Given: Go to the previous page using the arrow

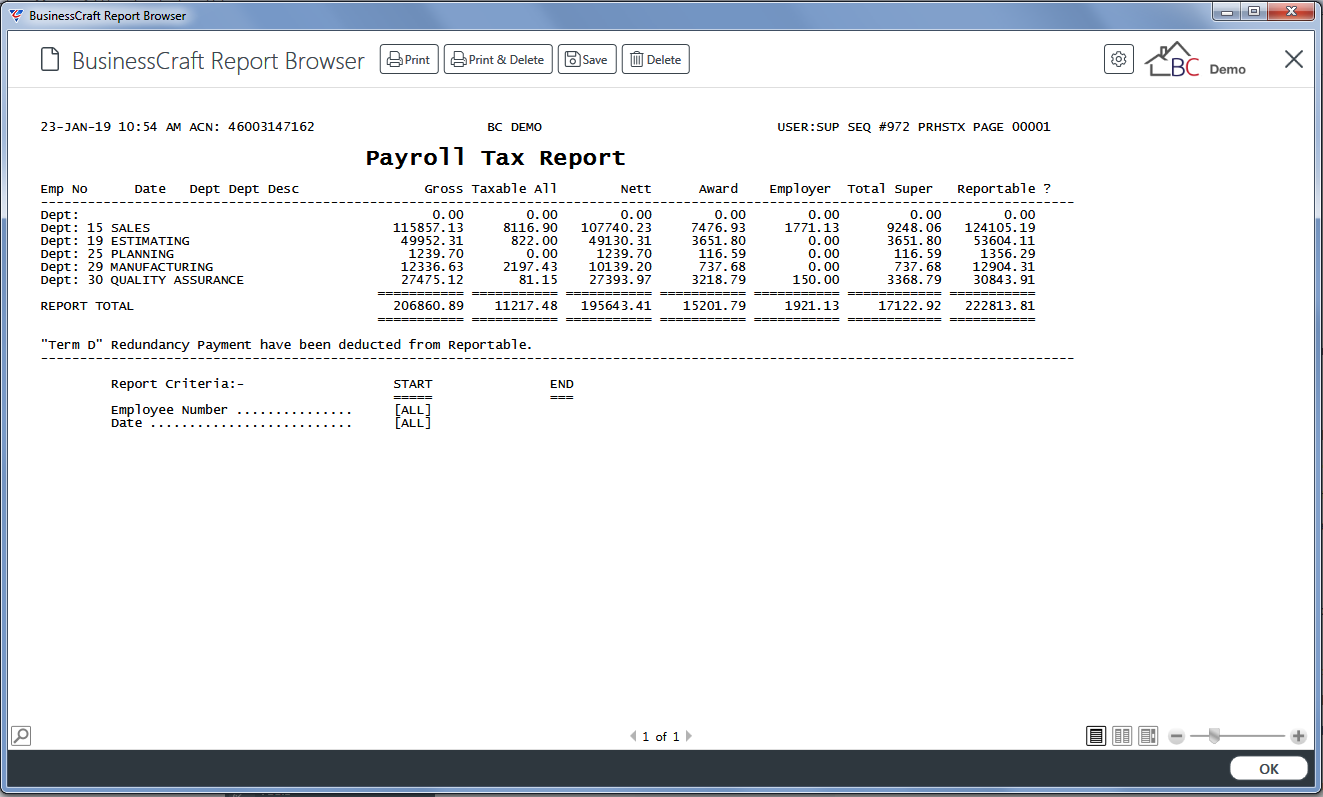Looking at the screenshot, I should click(632, 737).
